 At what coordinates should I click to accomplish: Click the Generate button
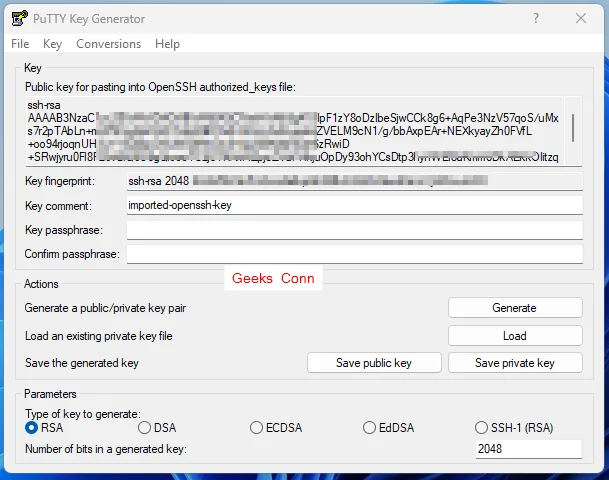[515, 308]
